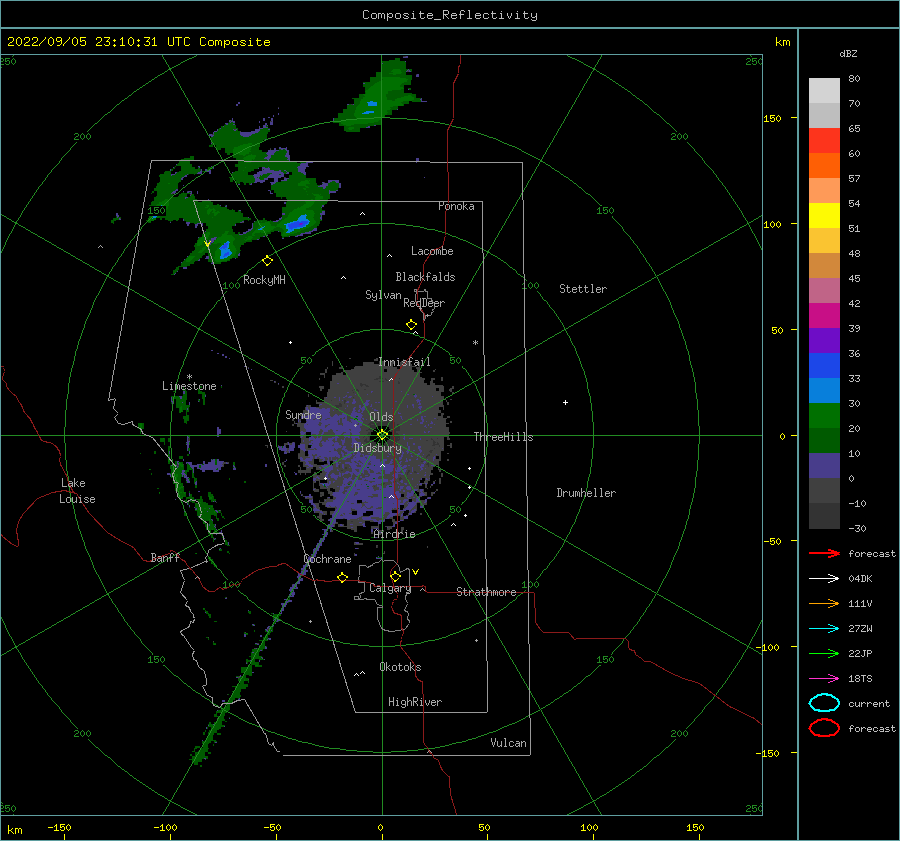Click the orange 111V arrow in legend
Image resolution: width=900 pixels, height=841 pixels.
824,603
